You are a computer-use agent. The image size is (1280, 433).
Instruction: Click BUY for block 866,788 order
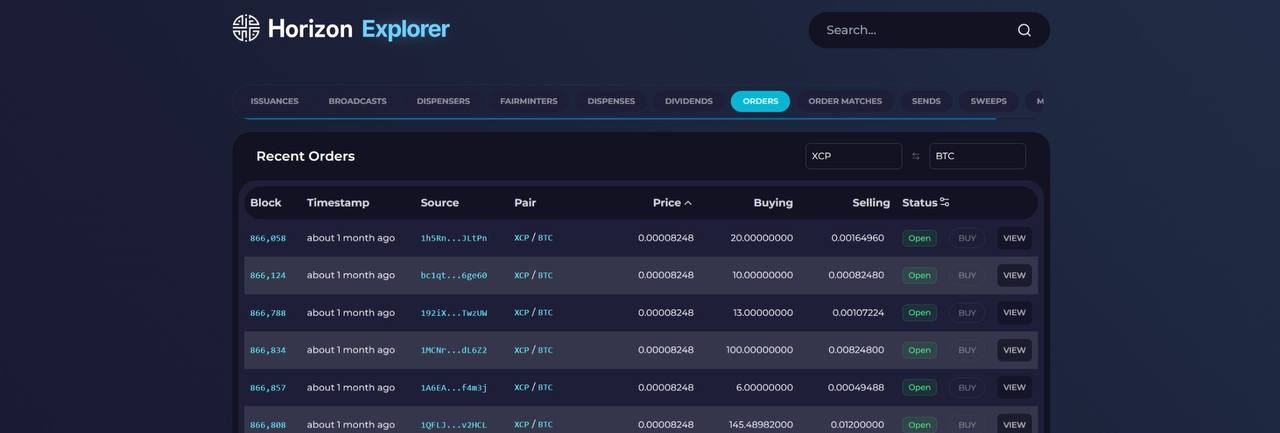point(967,313)
